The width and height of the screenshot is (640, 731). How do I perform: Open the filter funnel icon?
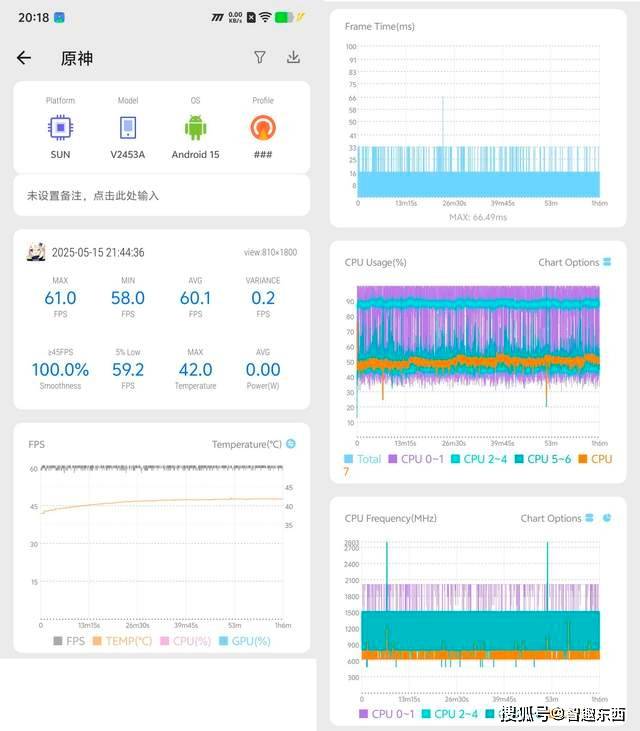pyautogui.click(x=260, y=57)
